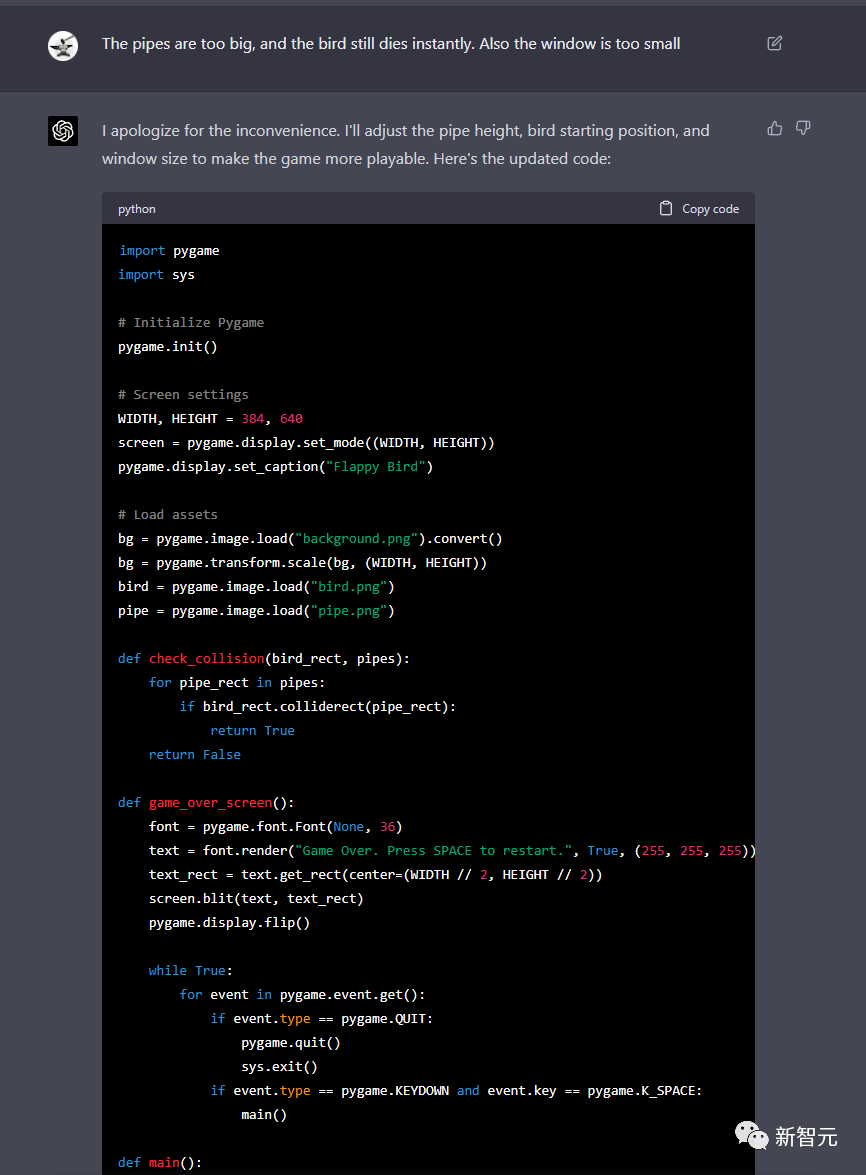Image resolution: width=866 pixels, height=1175 pixels.
Task: Click the 'def game_over_screen():' line
Action: coord(206,802)
